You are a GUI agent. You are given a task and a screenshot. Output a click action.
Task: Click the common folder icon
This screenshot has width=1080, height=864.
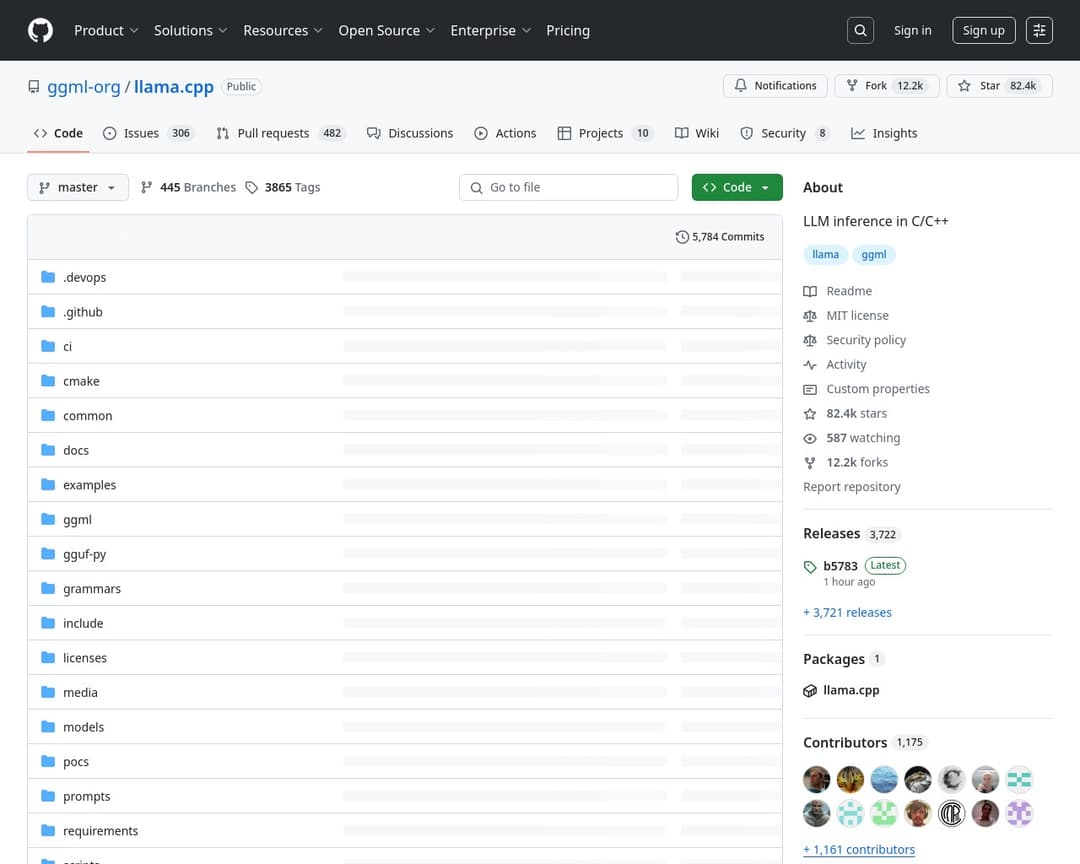point(48,415)
